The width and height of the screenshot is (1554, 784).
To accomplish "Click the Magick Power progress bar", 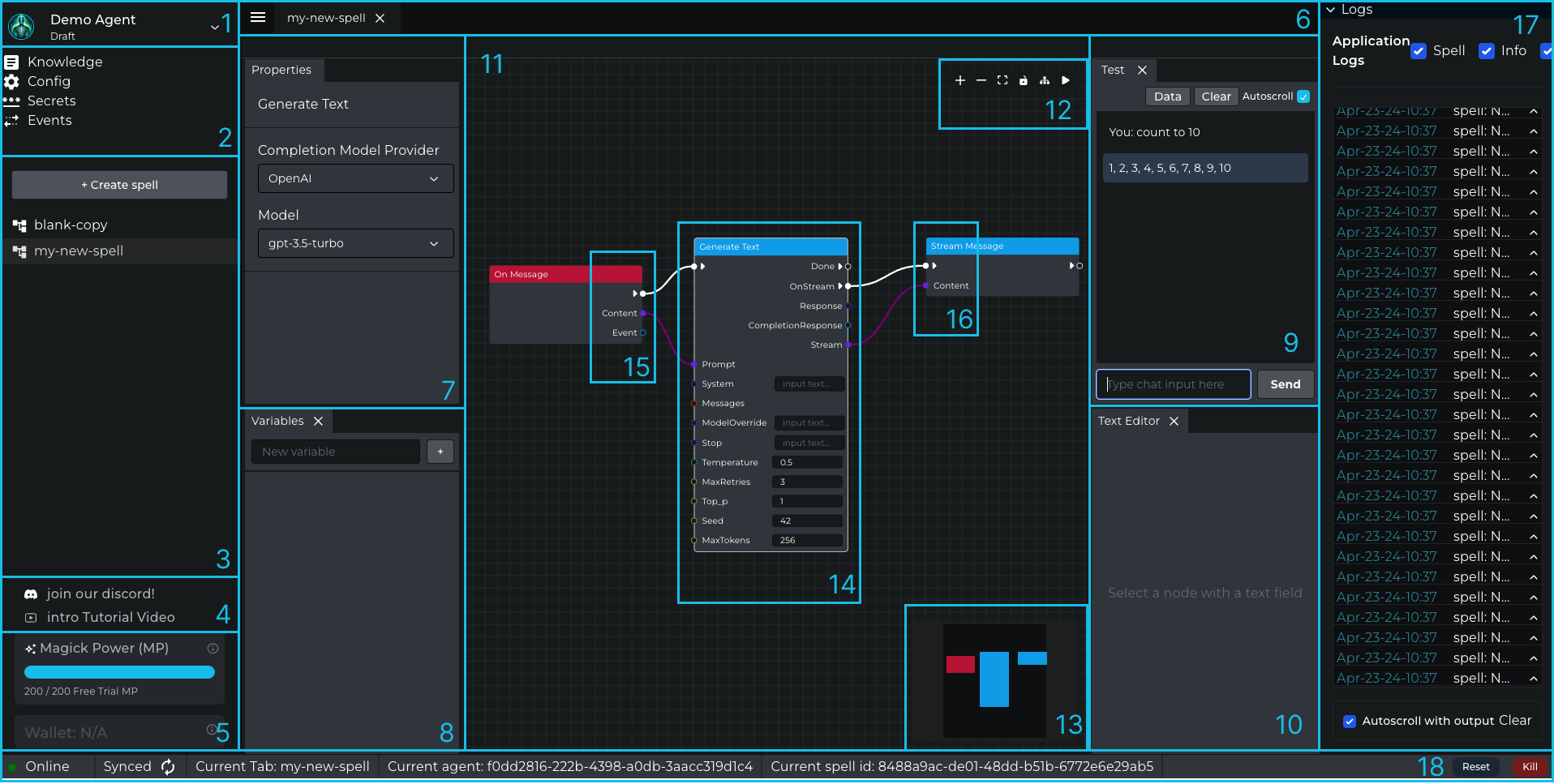I will 119,672.
